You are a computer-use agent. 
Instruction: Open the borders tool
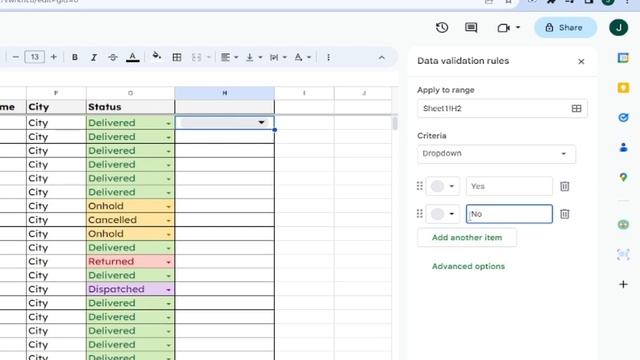(x=177, y=57)
